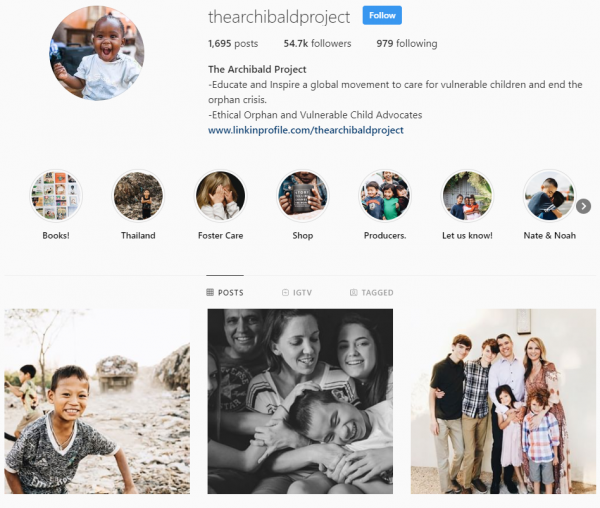View the 54.7k followers list
This screenshot has height=508, width=600.
click(x=317, y=44)
